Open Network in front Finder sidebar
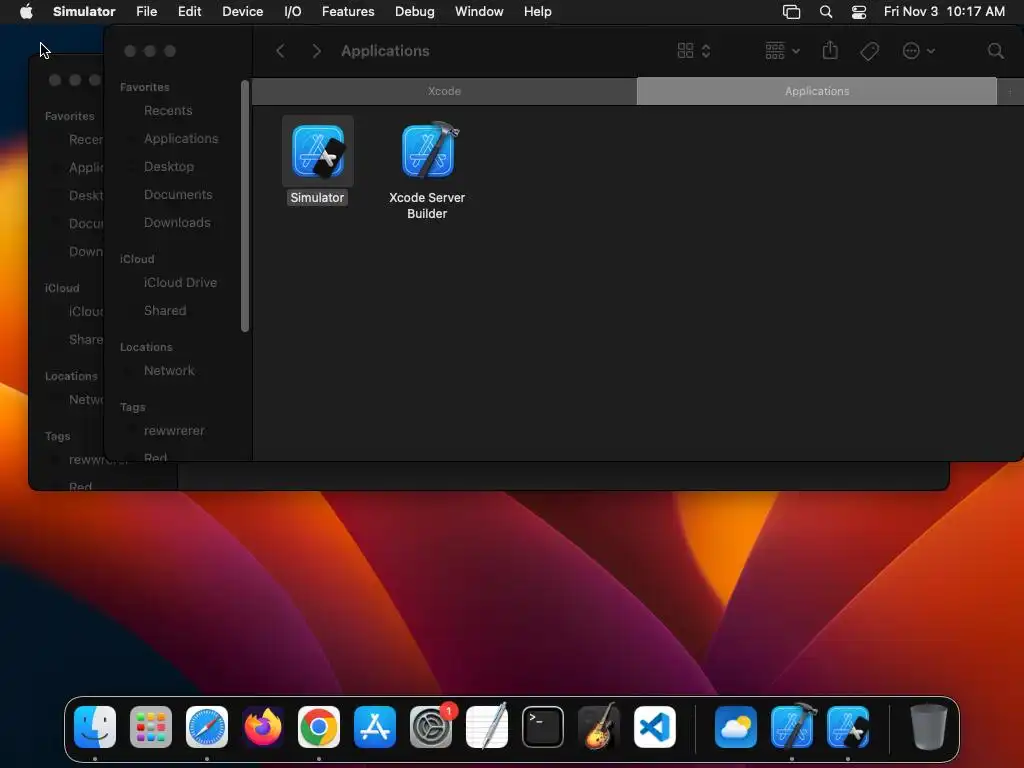The width and height of the screenshot is (1024, 768). (x=169, y=371)
